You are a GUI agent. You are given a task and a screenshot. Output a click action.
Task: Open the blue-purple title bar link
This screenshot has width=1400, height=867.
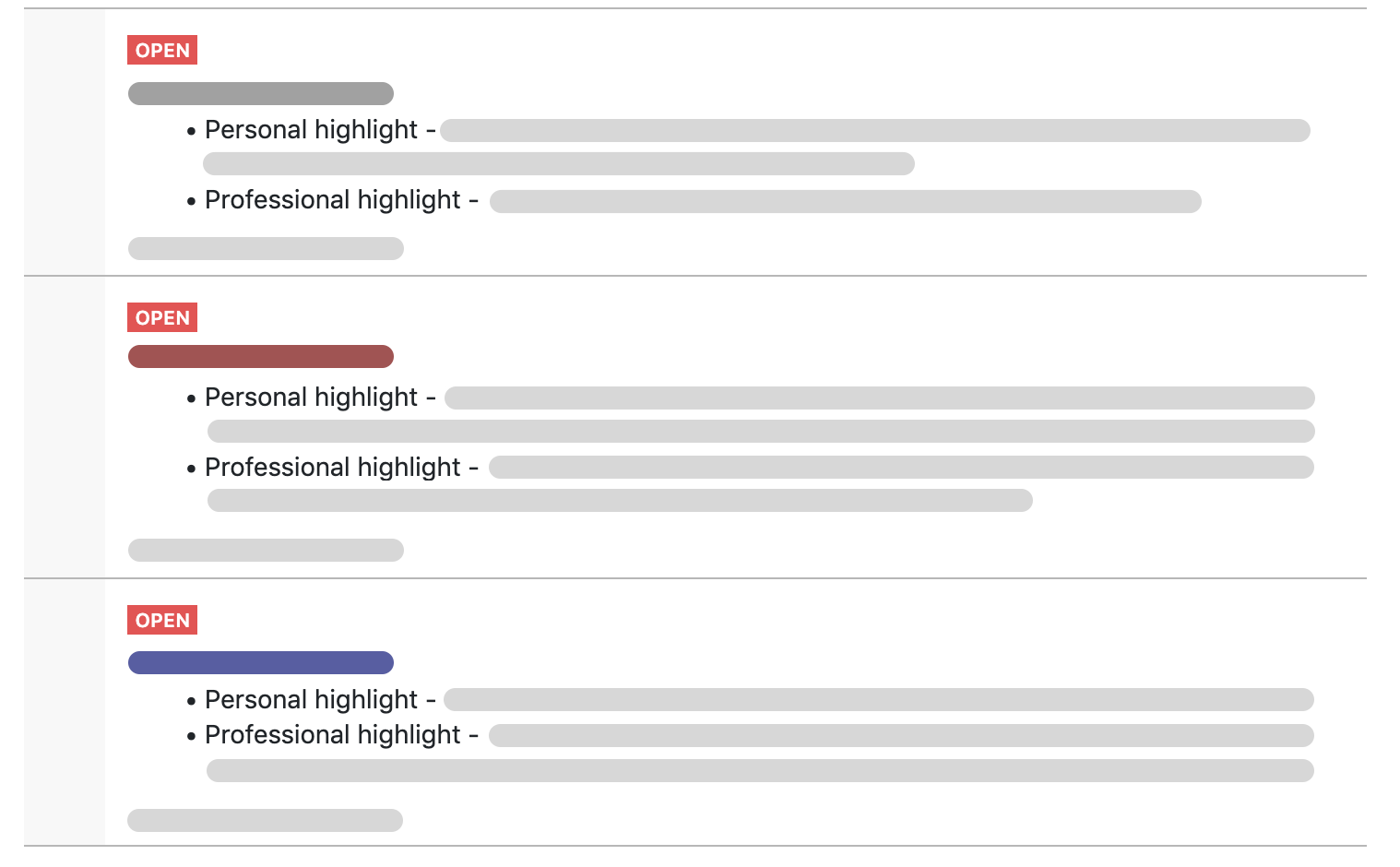[x=261, y=662]
